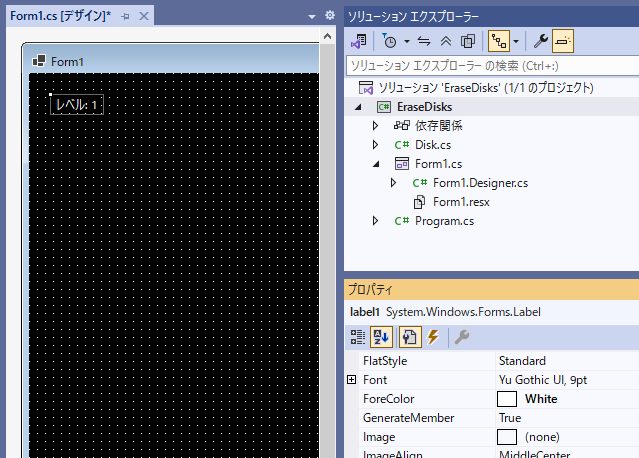Select the Form1.cs [デザイン] tab
The width and height of the screenshot is (639, 458).
(x=58, y=17)
